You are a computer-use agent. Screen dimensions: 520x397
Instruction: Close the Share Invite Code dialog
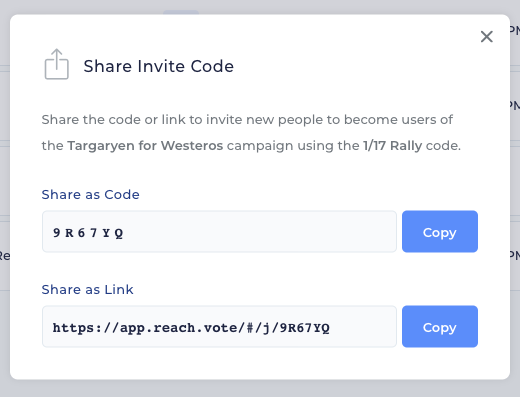pyautogui.click(x=487, y=37)
